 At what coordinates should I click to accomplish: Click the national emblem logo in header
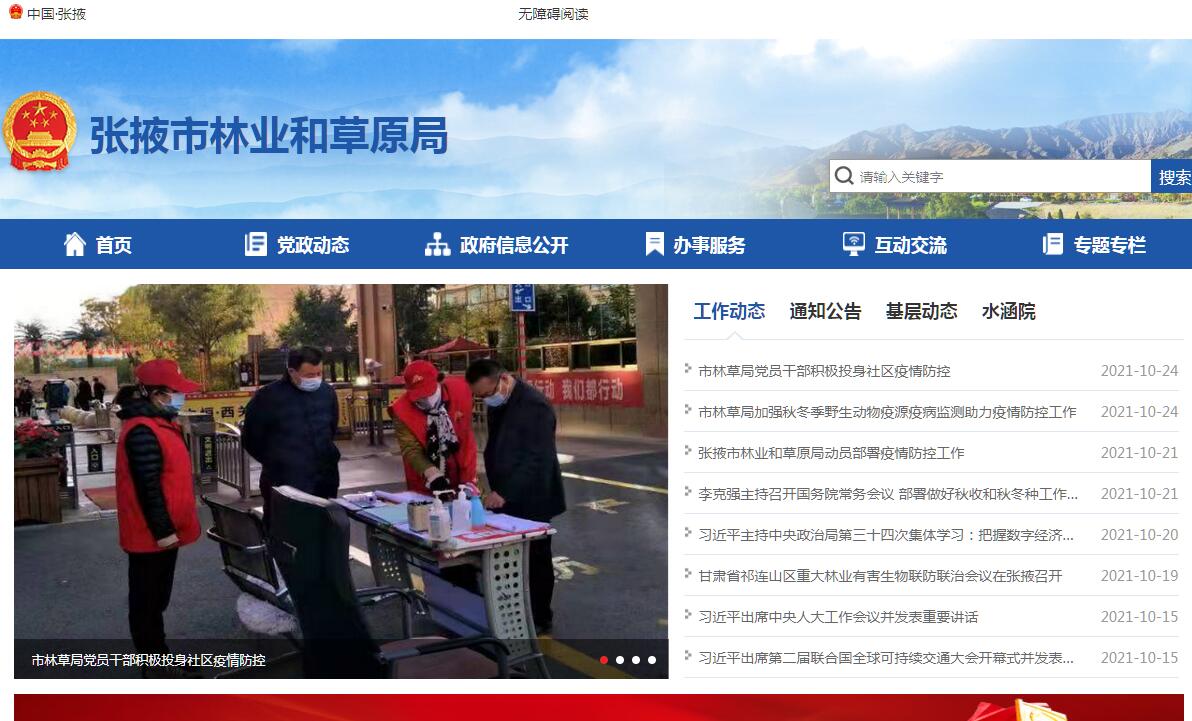tap(39, 132)
